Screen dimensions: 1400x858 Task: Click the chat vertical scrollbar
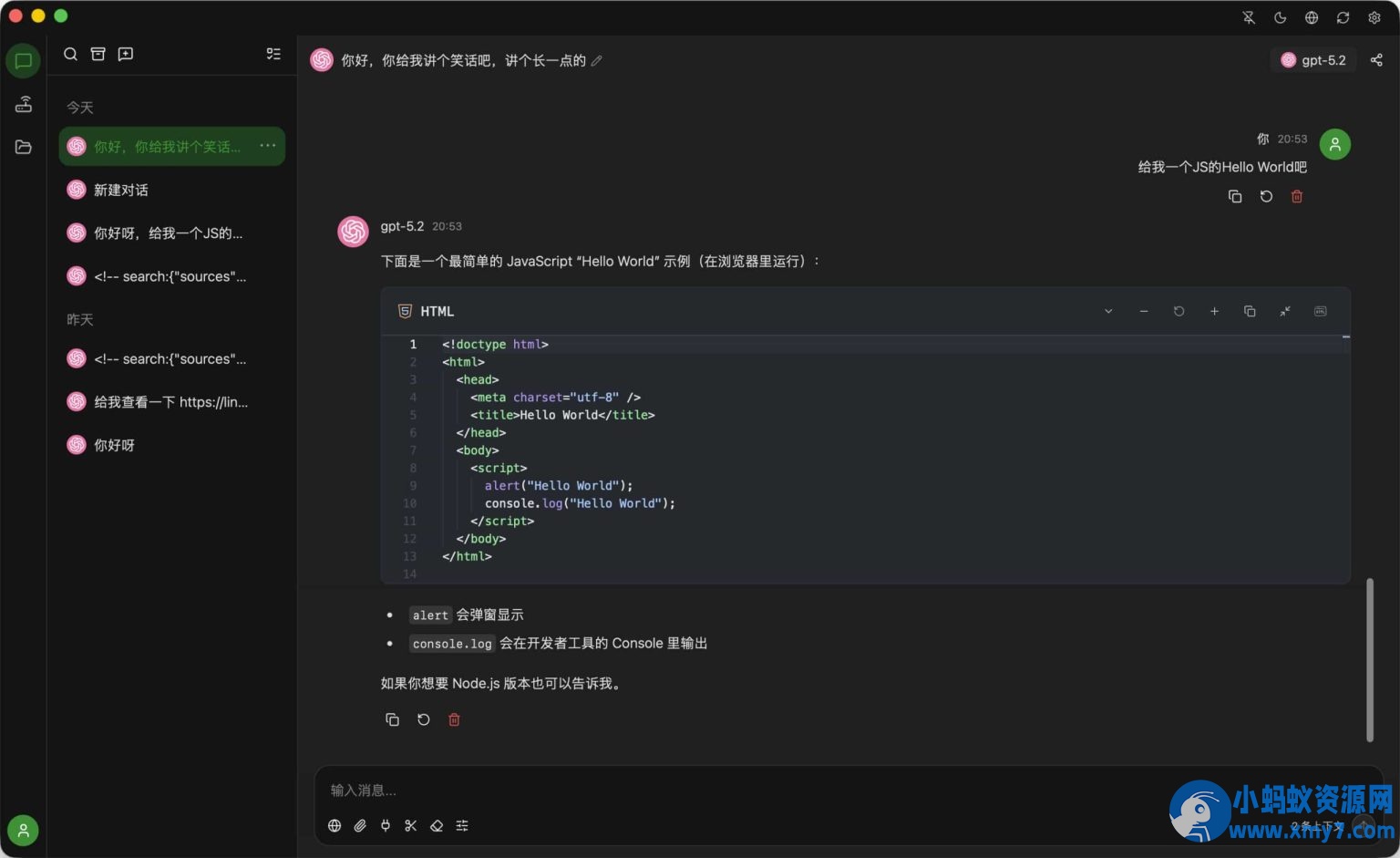point(1369,659)
